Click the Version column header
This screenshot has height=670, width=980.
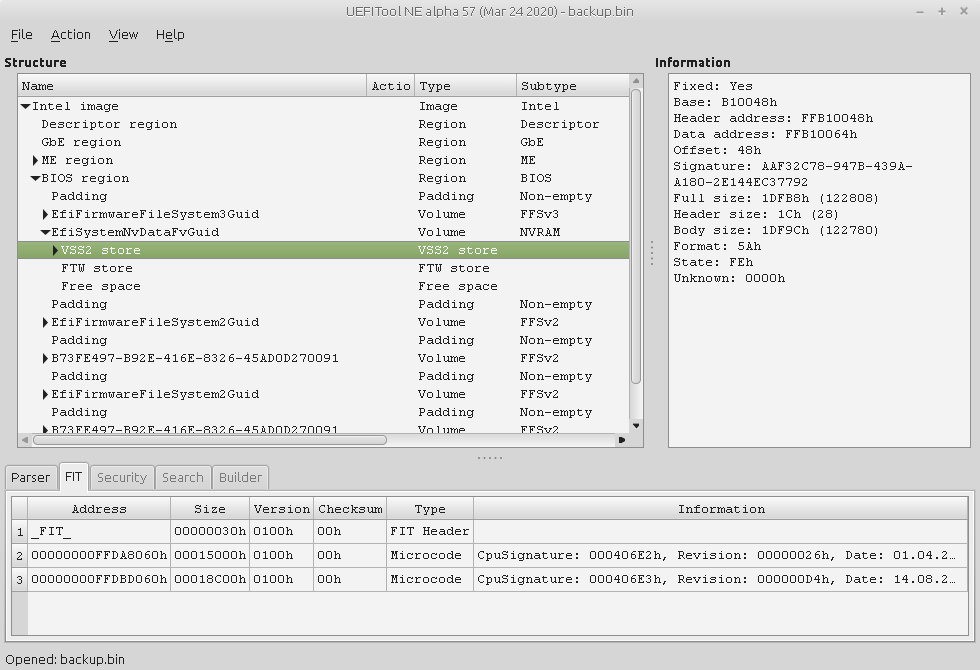coord(281,509)
